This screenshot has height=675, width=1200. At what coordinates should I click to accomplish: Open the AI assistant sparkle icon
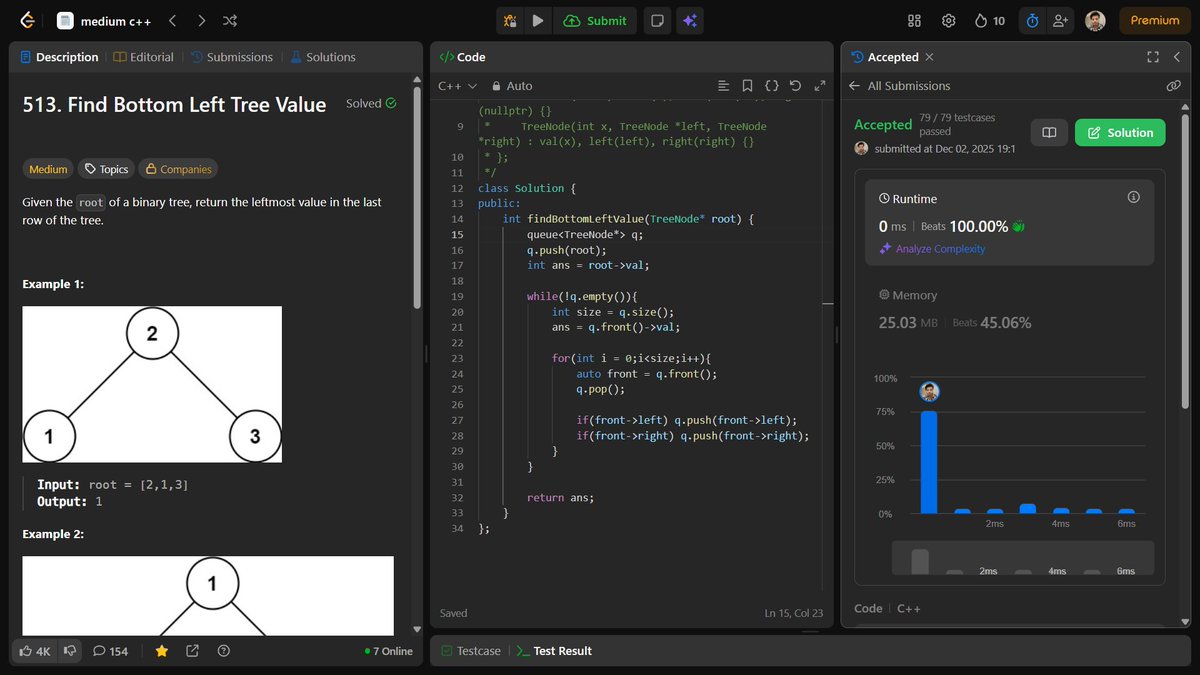(690, 20)
